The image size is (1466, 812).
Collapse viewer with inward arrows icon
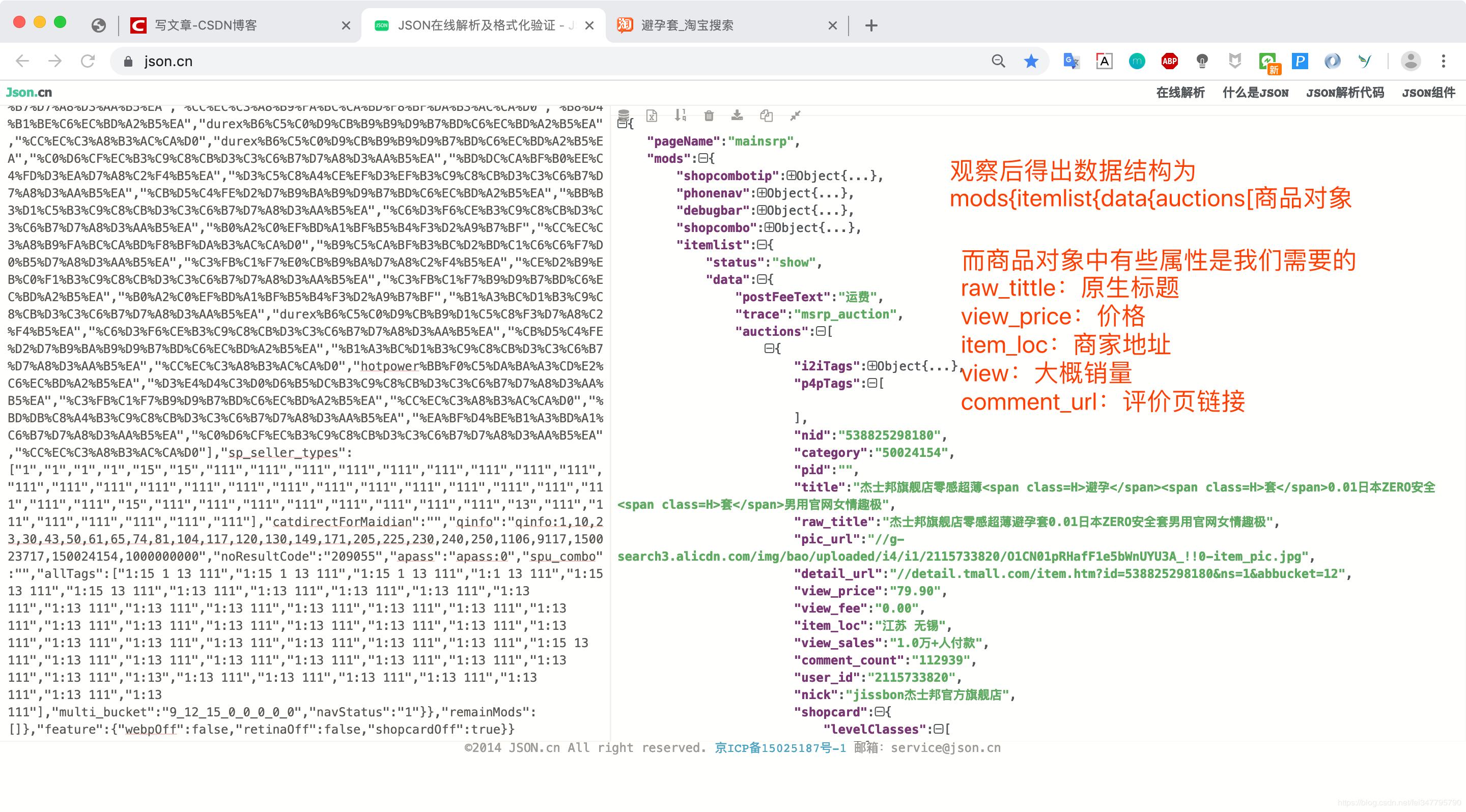[x=795, y=115]
